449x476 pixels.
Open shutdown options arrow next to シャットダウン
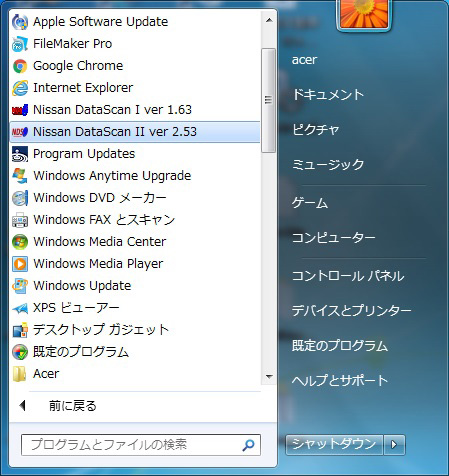click(x=394, y=445)
